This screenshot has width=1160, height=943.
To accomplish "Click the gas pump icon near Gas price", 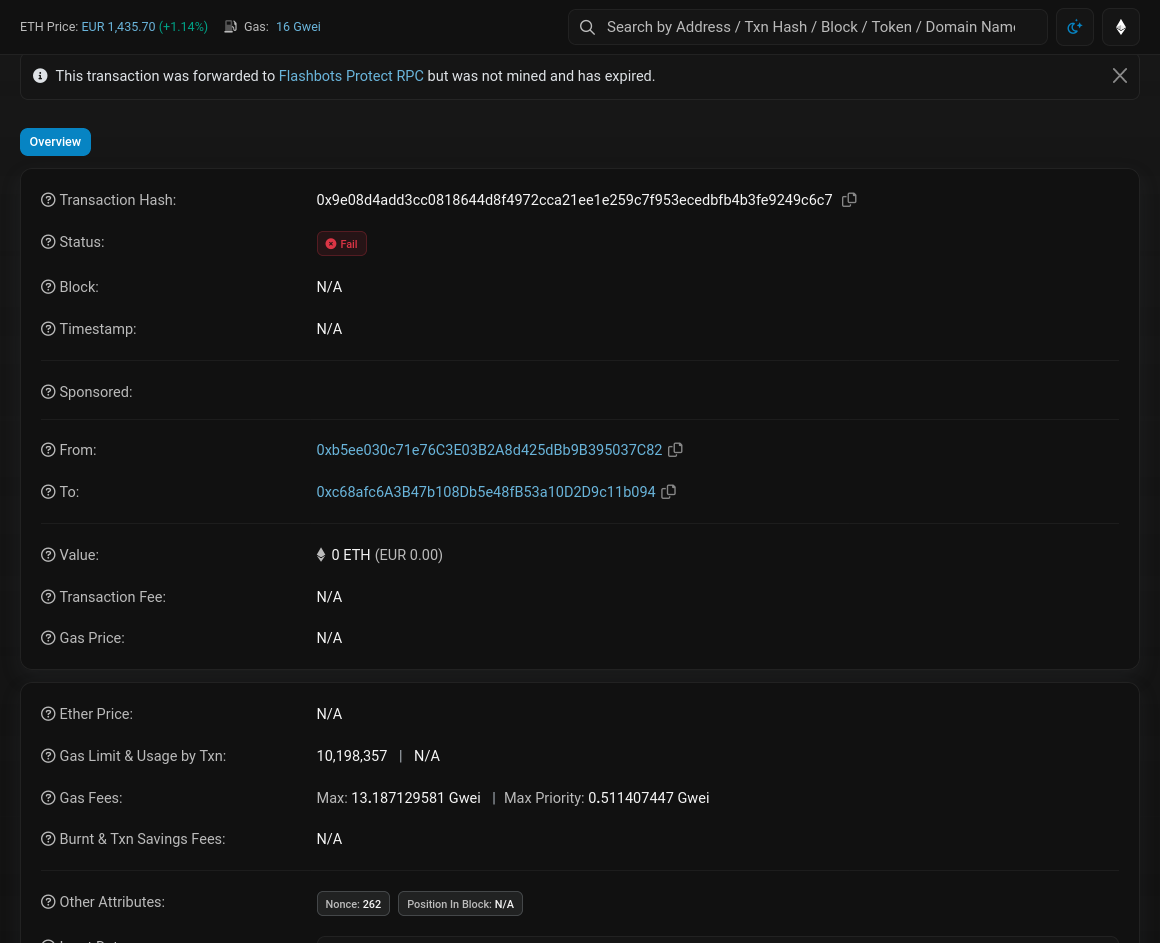I will tap(231, 27).
